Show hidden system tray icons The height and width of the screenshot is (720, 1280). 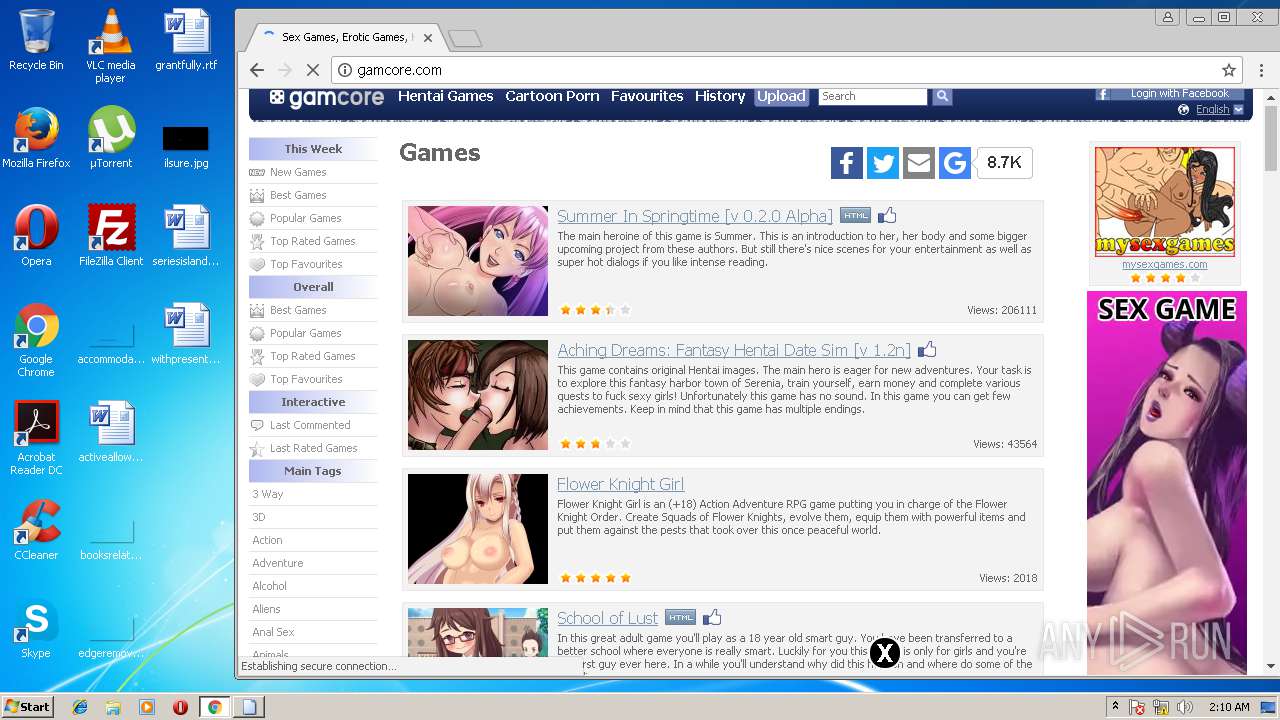1115,707
